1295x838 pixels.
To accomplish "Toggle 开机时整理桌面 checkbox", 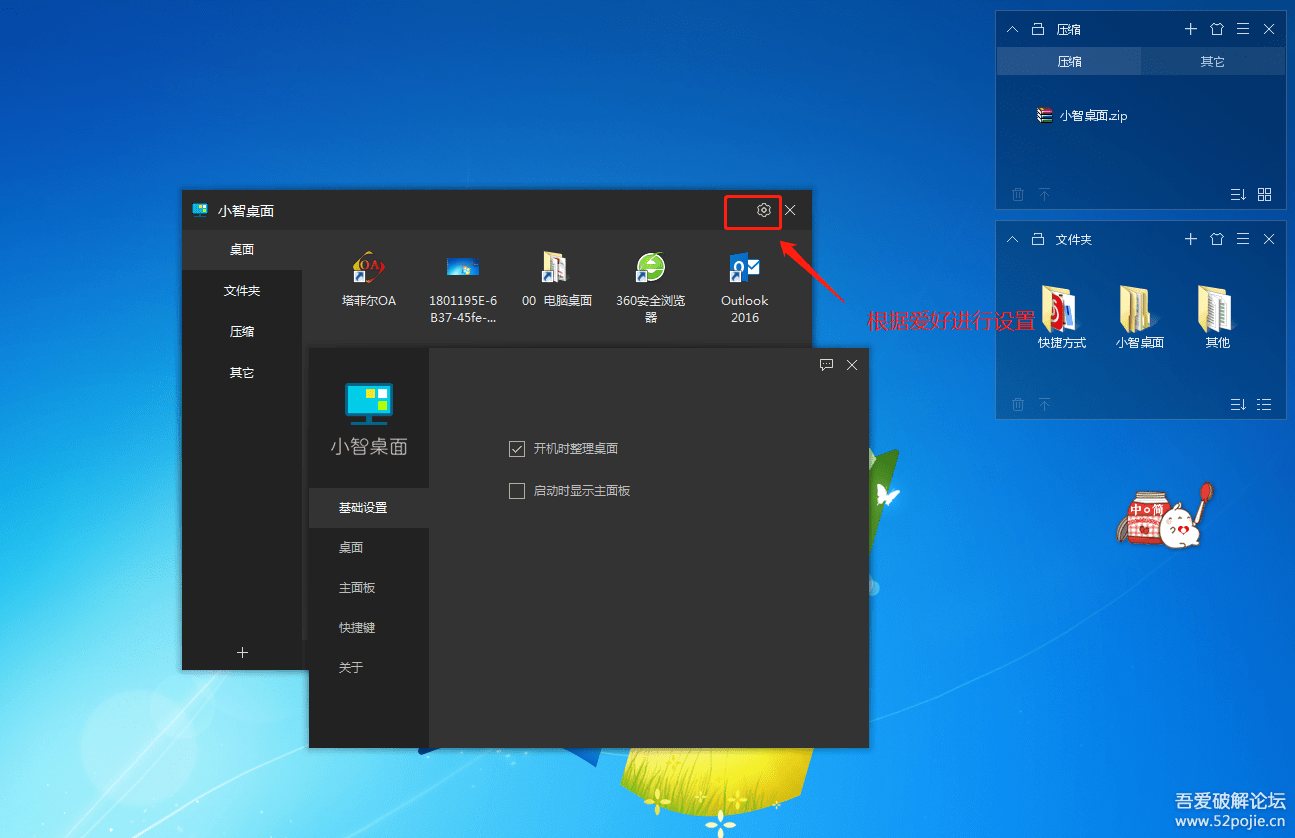I will (517, 449).
